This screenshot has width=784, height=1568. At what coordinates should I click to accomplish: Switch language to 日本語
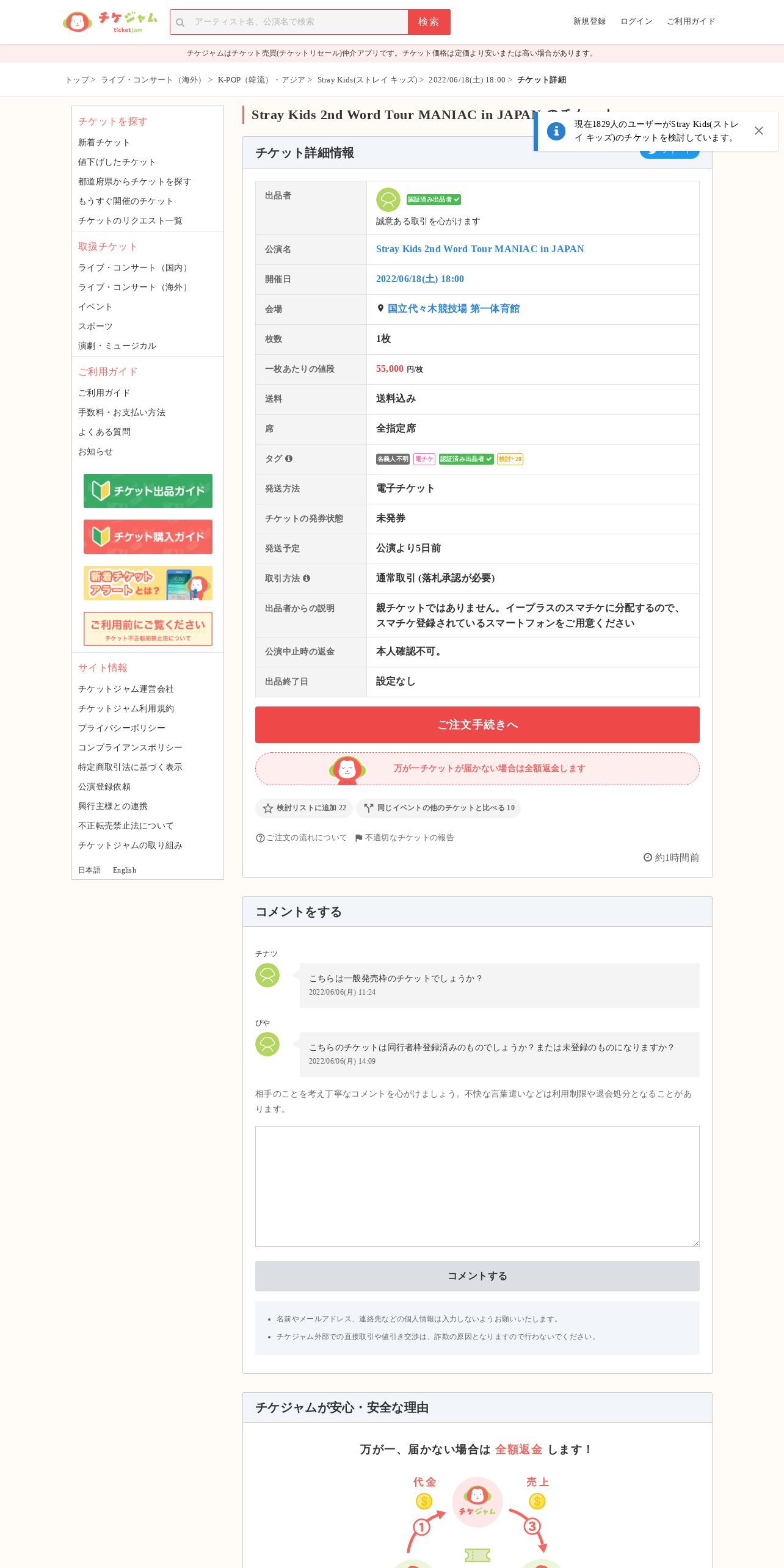tap(89, 870)
